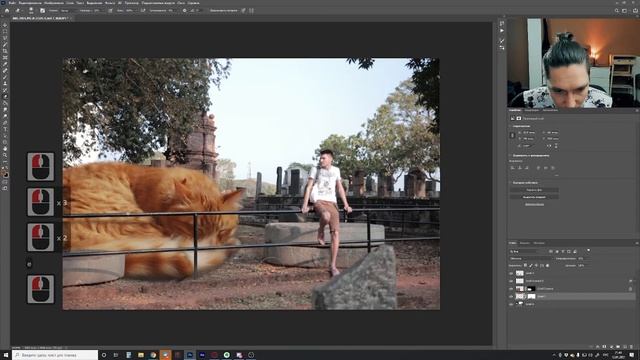Hide the bottom layer eye icon
Viewport: 640px width, 360px height.
[511, 304]
